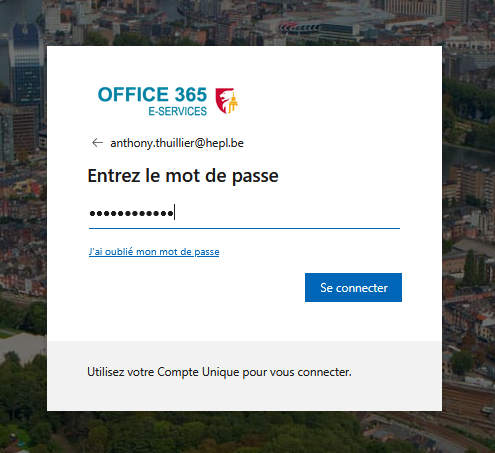Click the "Entrez le mot de passe" heading
The height and width of the screenshot is (453, 495).
183,176
